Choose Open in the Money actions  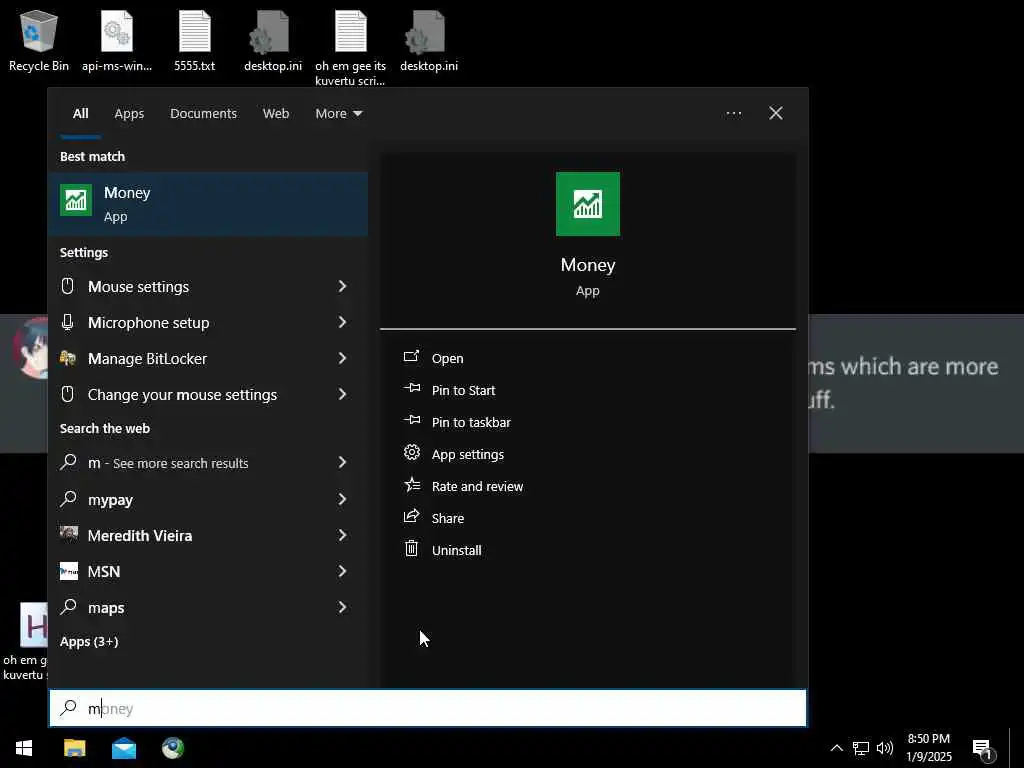(447, 359)
